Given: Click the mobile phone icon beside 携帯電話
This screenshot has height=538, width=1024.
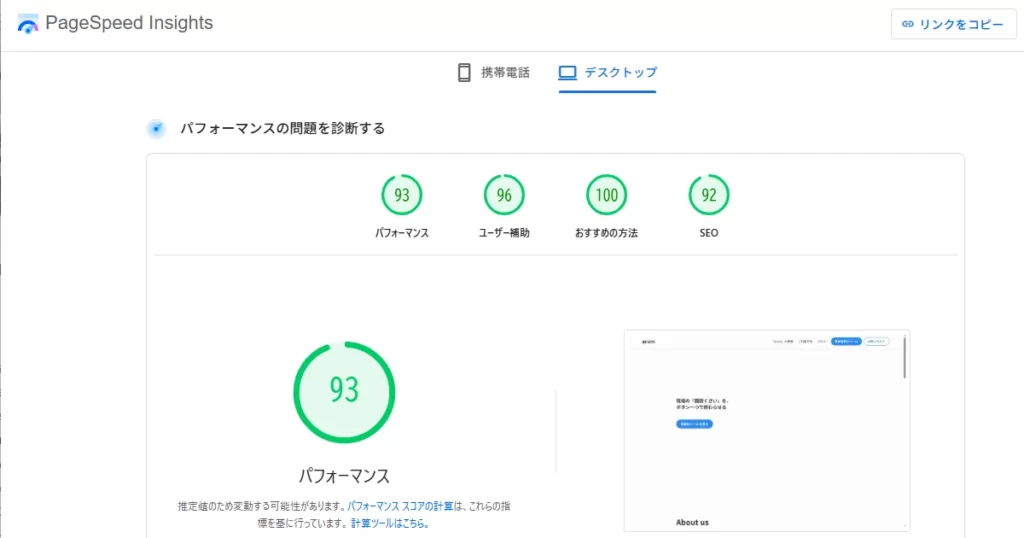Looking at the screenshot, I should tap(464, 73).
